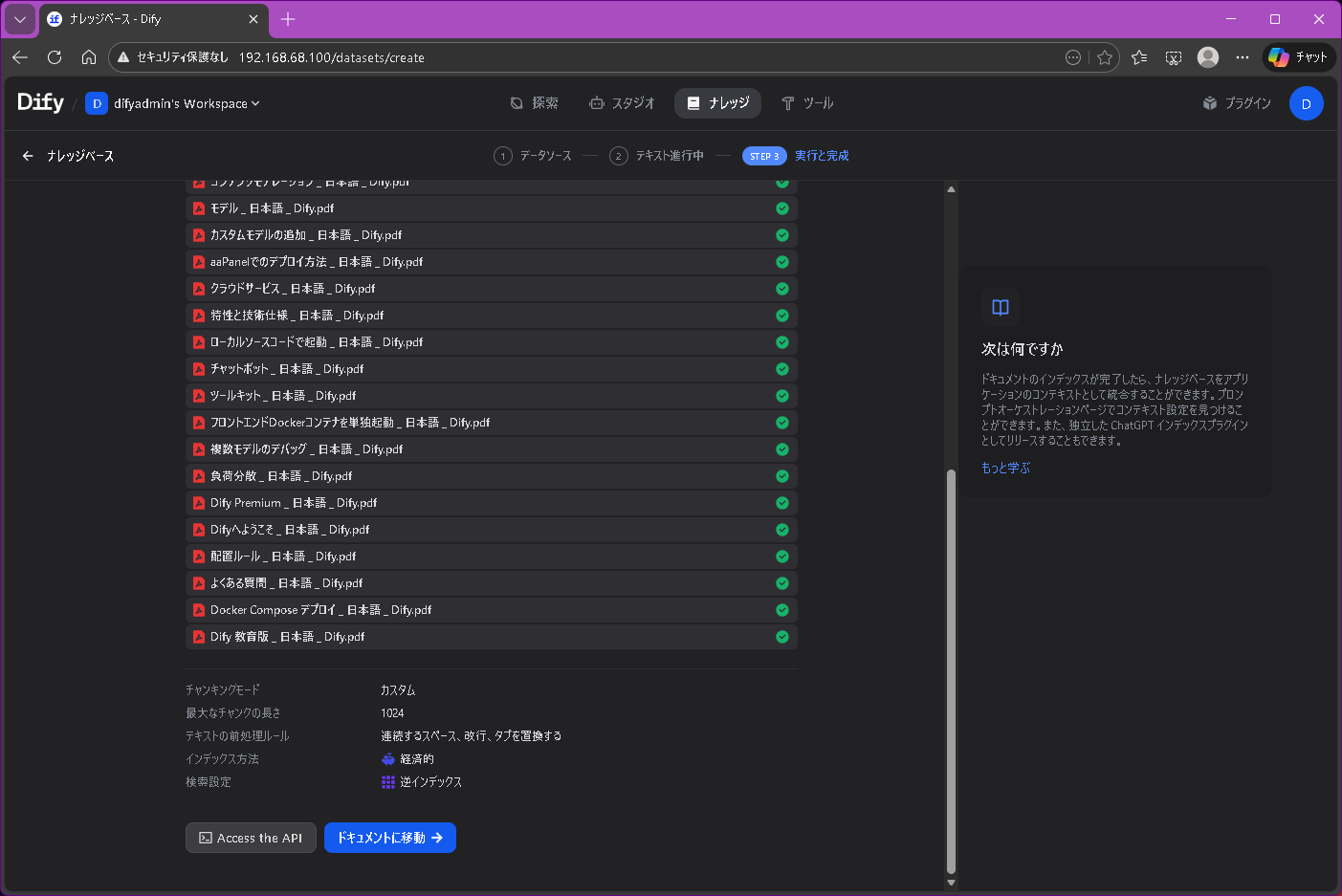Close the ナレッジベース - Dify tab

click(x=253, y=19)
